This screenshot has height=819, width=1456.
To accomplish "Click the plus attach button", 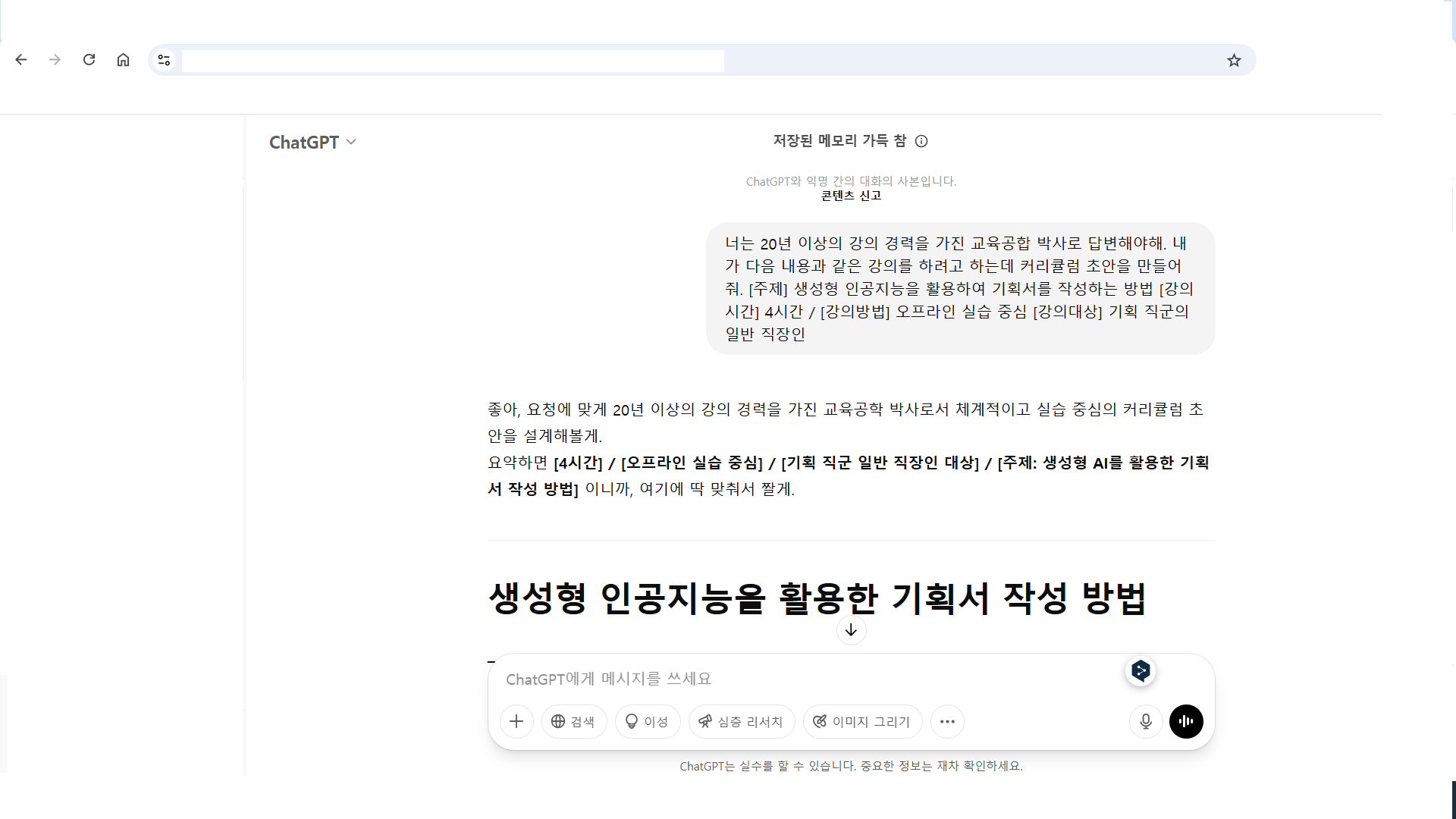I will (x=516, y=721).
